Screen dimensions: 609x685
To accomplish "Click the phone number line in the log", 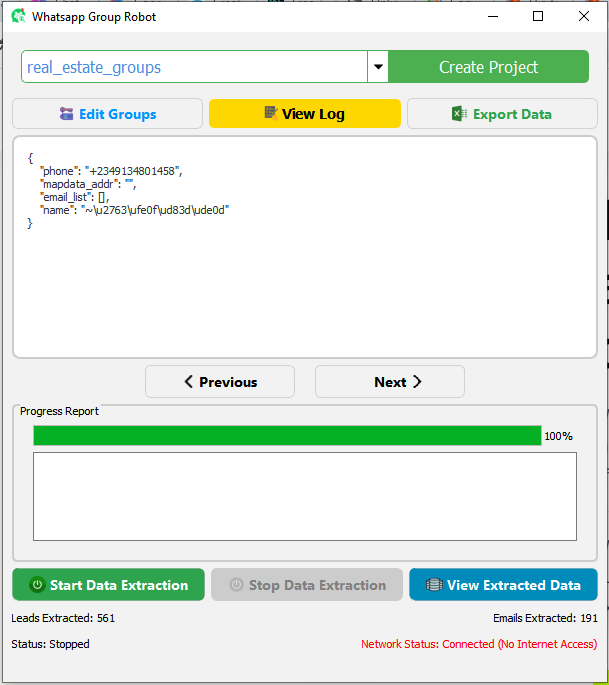I will (x=111, y=171).
